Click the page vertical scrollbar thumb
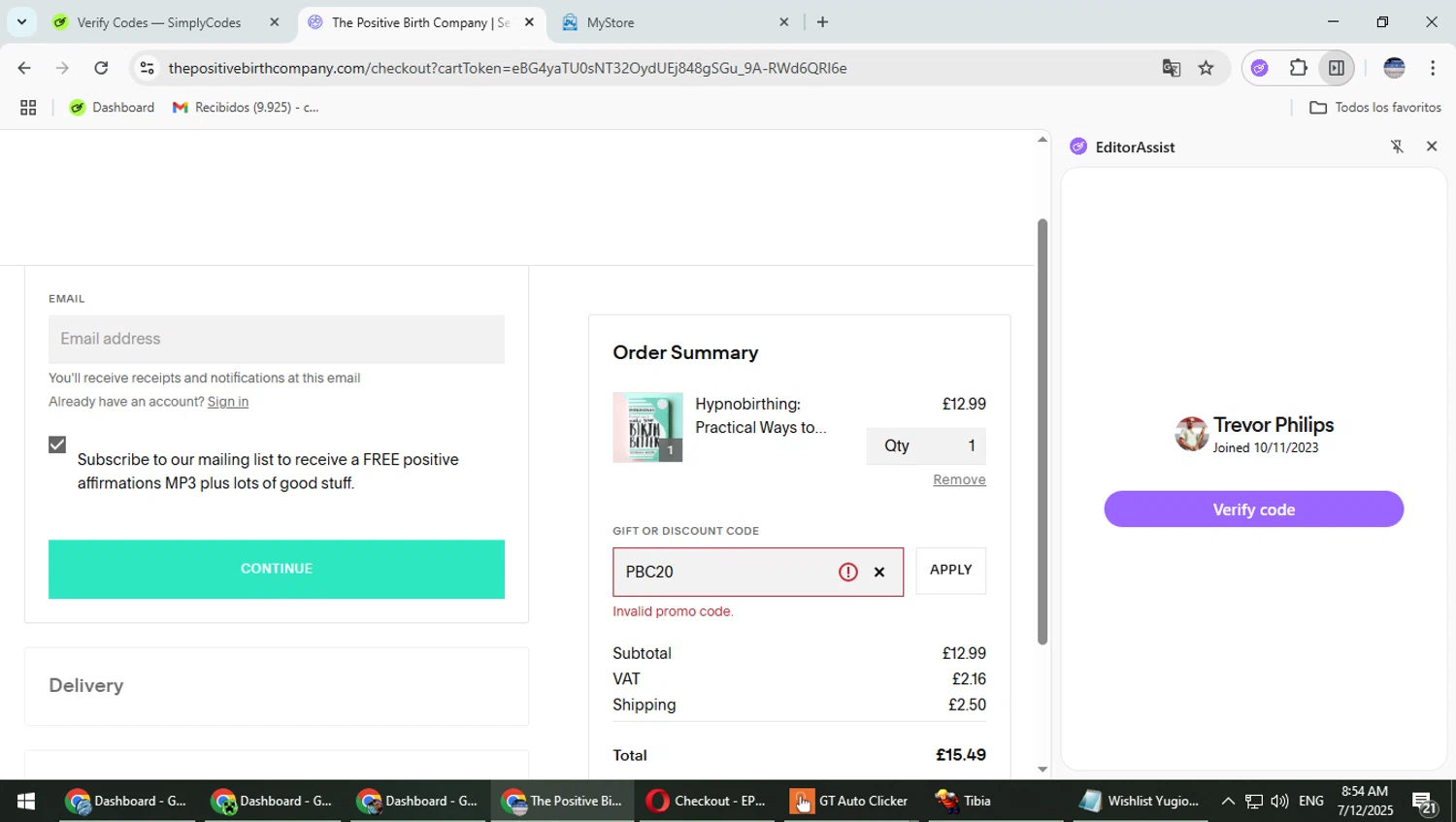This screenshot has height=822, width=1456. tap(1042, 432)
